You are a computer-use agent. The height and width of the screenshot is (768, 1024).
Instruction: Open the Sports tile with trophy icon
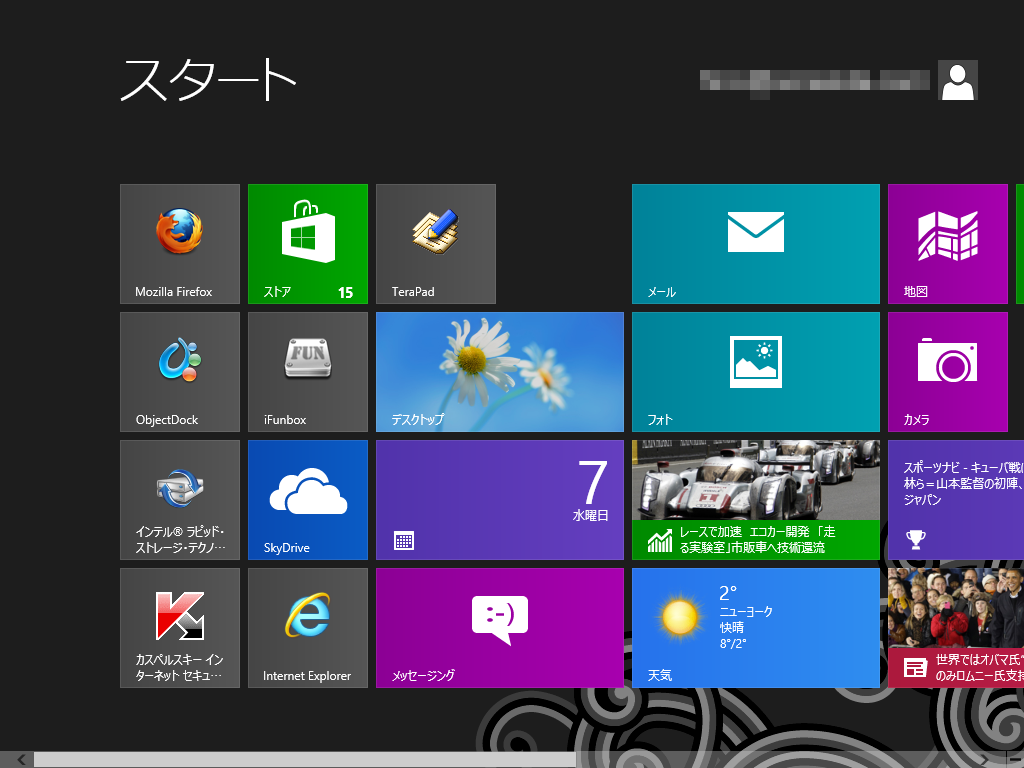pos(956,500)
